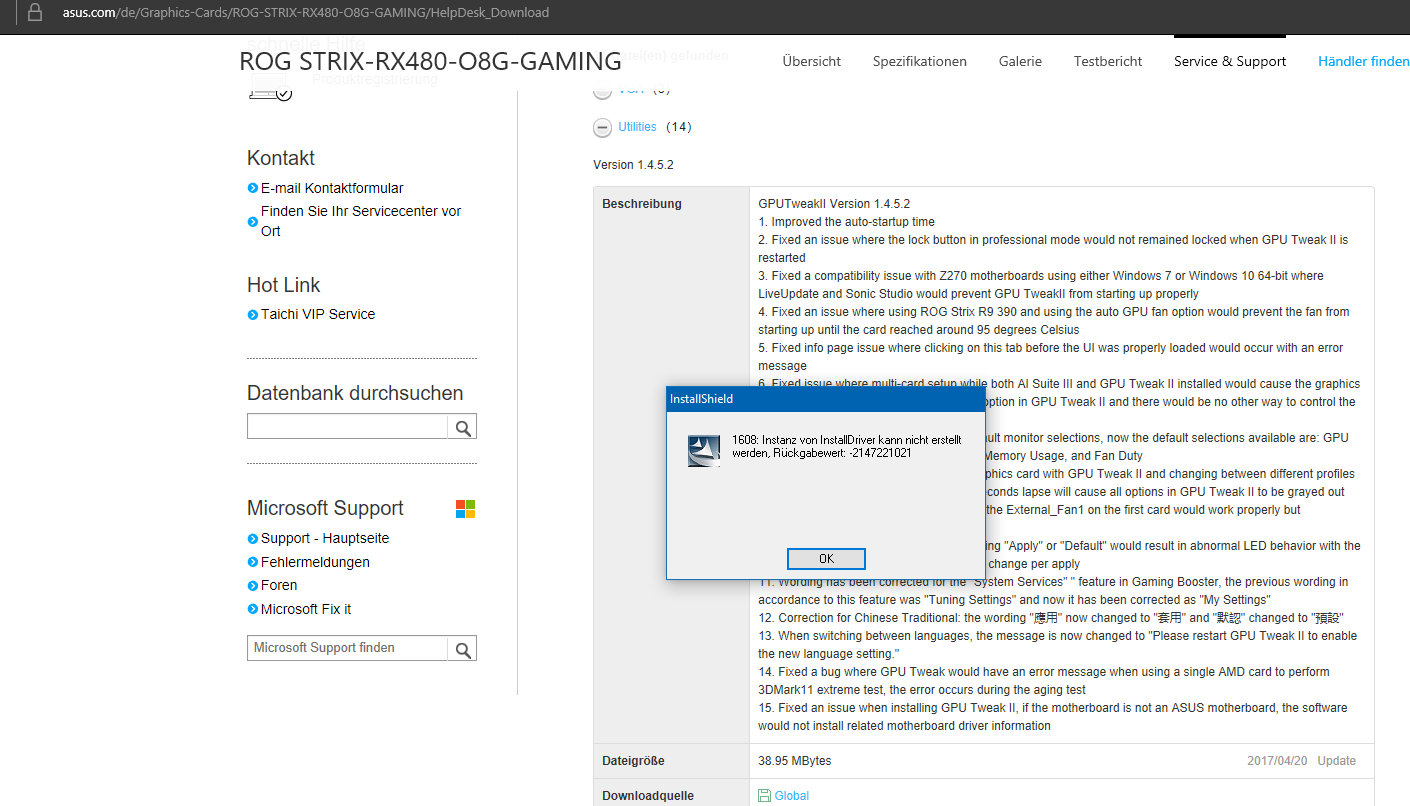
Task: Click OK in the InstallShield dialog
Action: 826,558
